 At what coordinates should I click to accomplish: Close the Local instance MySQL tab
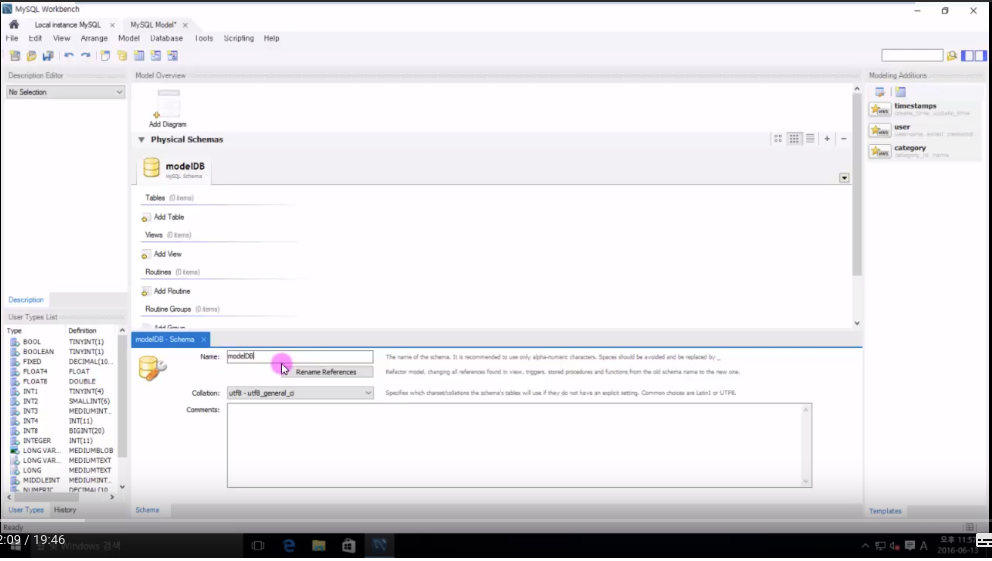coord(113,25)
